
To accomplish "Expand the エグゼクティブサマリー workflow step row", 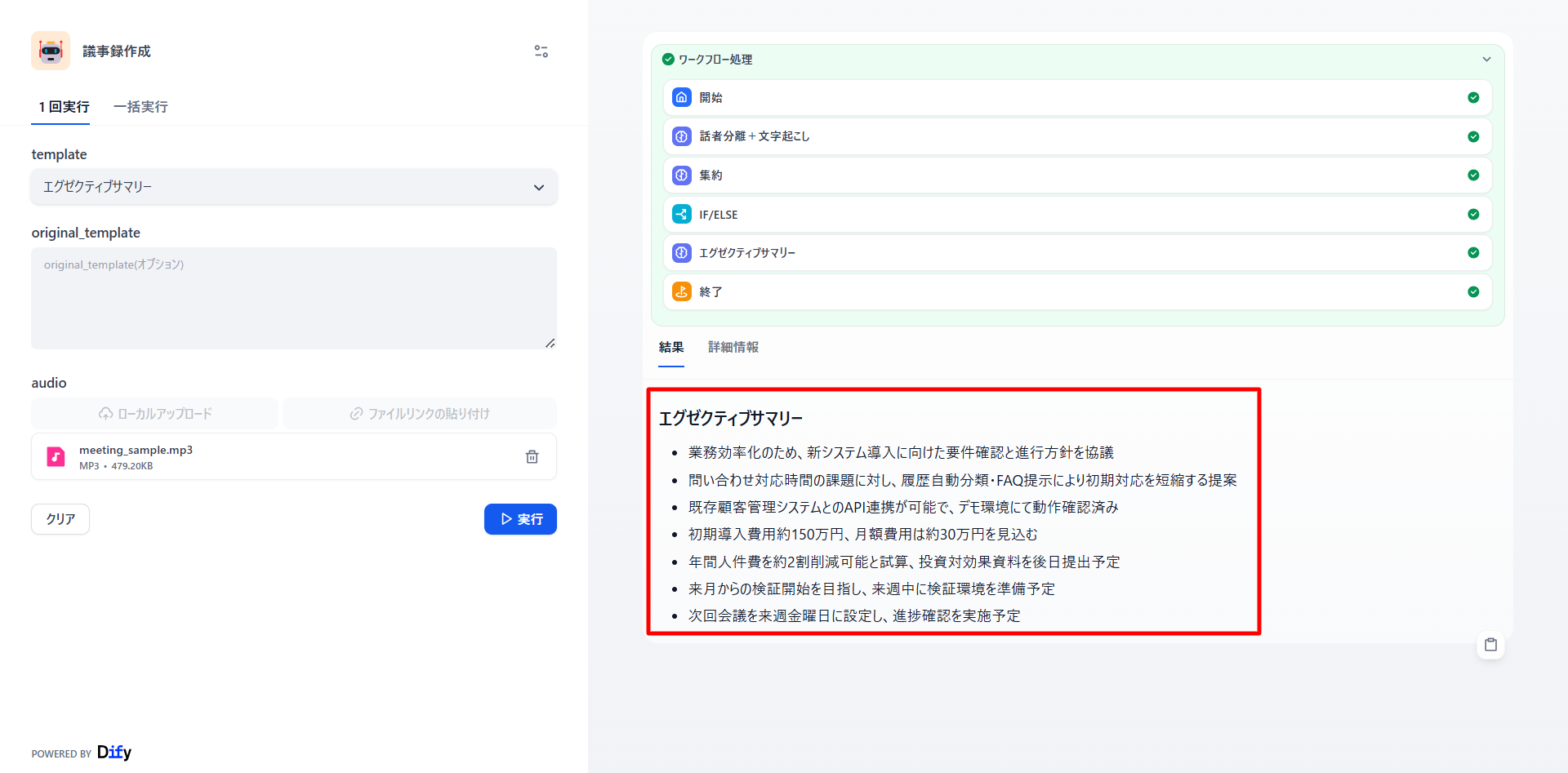I will 1076,253.
